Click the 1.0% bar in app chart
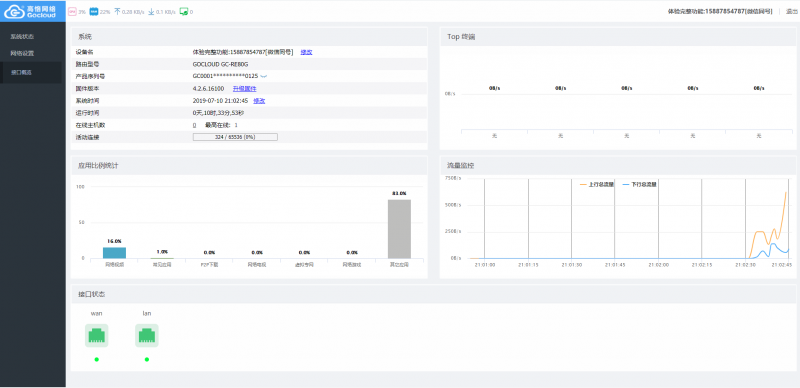The image size is (800, 388). 162,258
